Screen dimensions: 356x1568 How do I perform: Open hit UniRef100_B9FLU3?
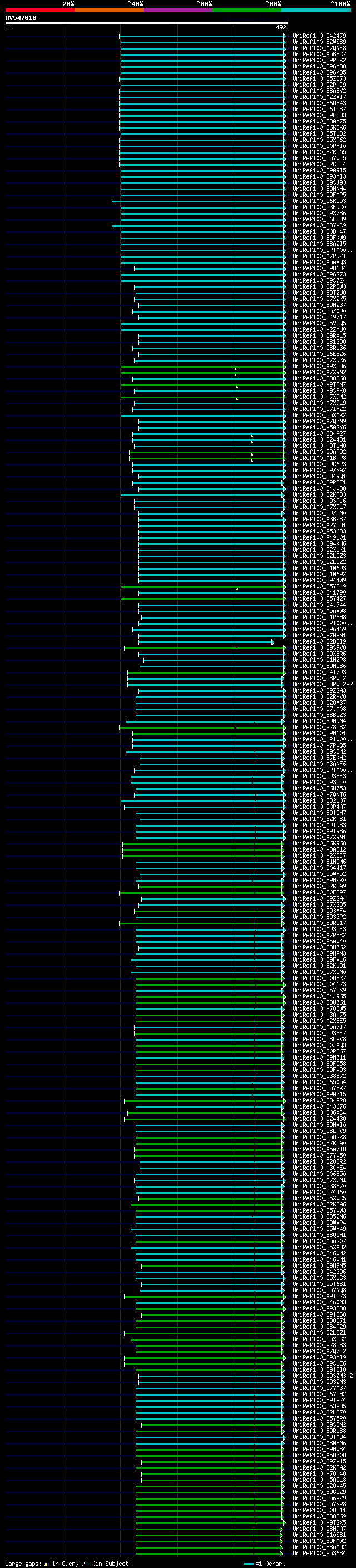tap(319, 115)
